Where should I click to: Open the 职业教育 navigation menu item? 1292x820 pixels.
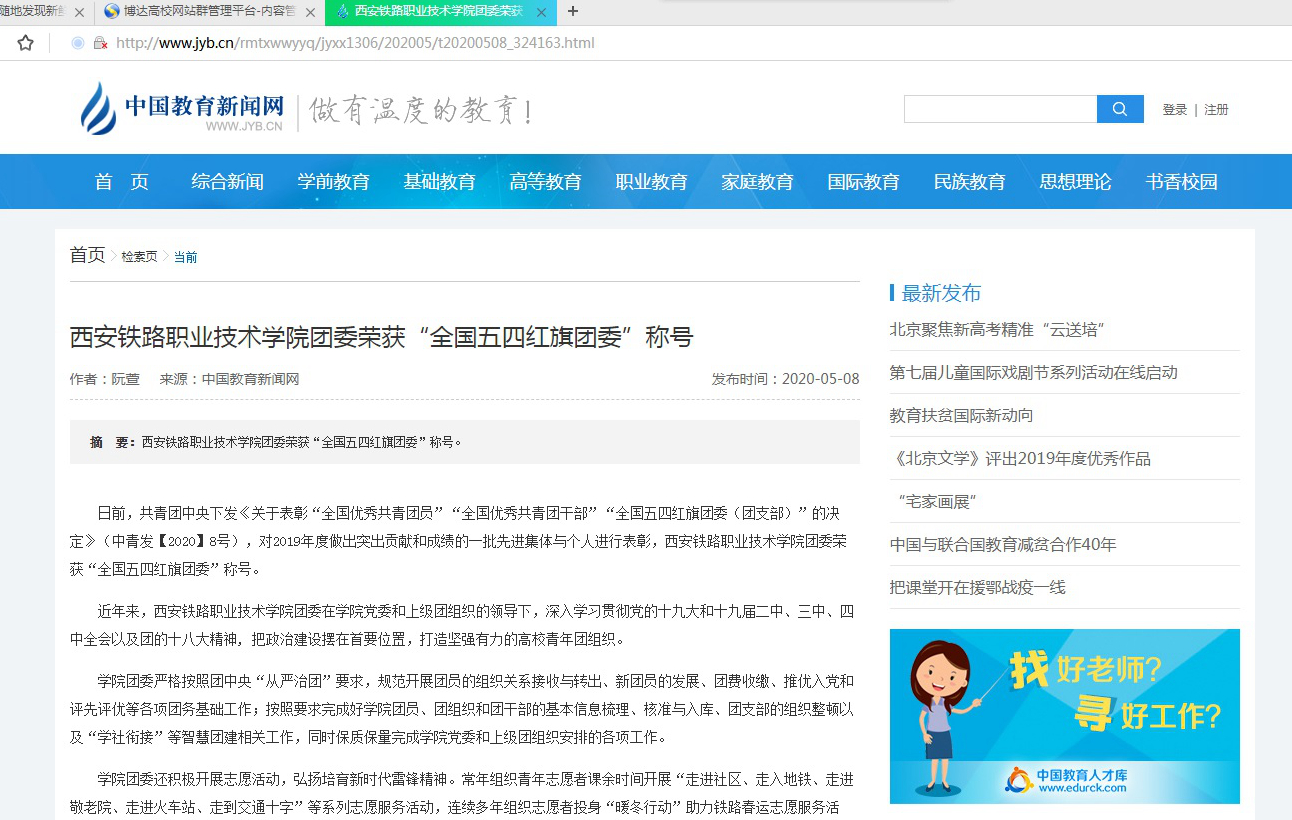click(x=651, y=182)
